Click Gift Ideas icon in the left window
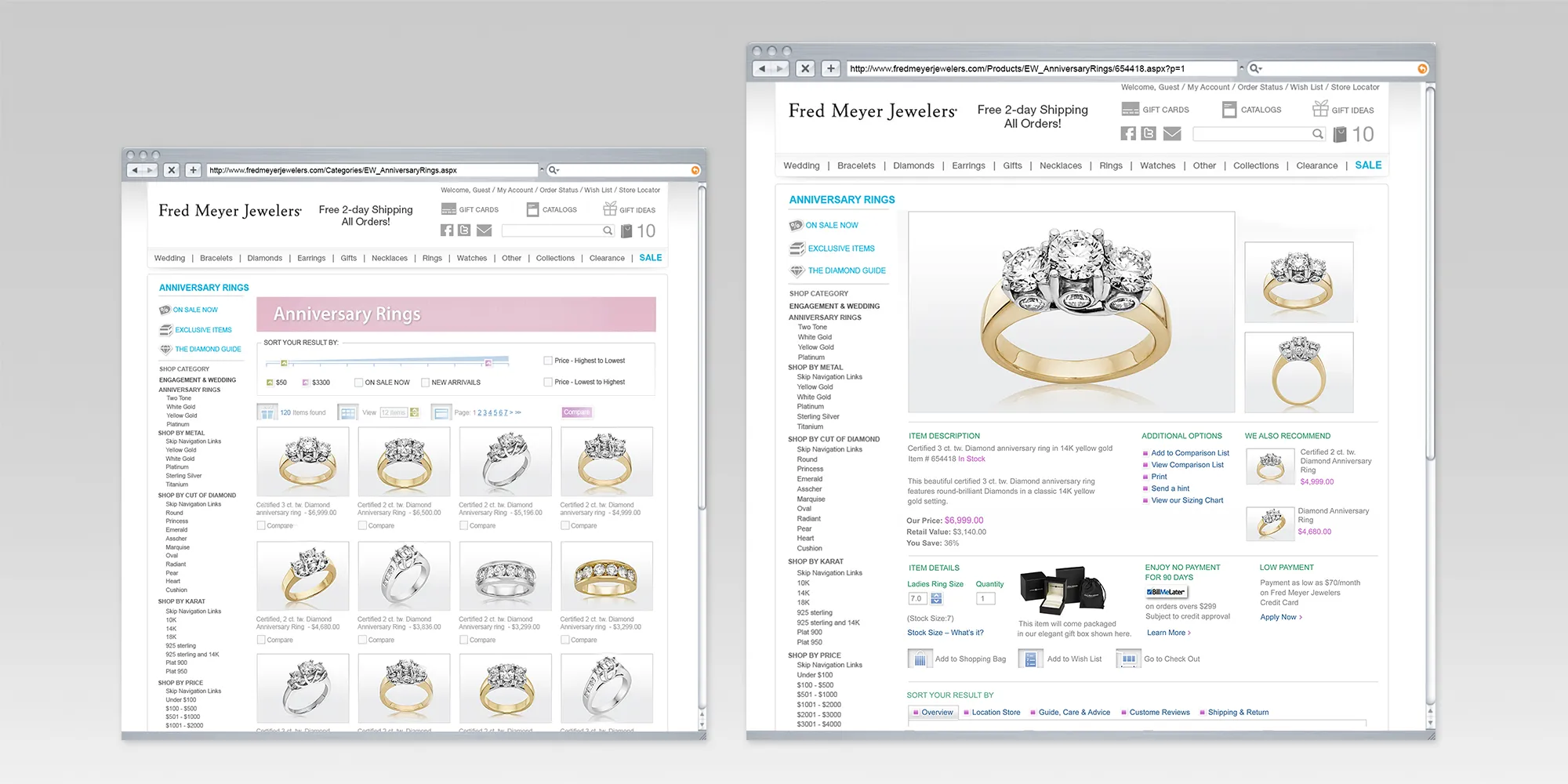The image size is (1568, 784). pos(610,209)
